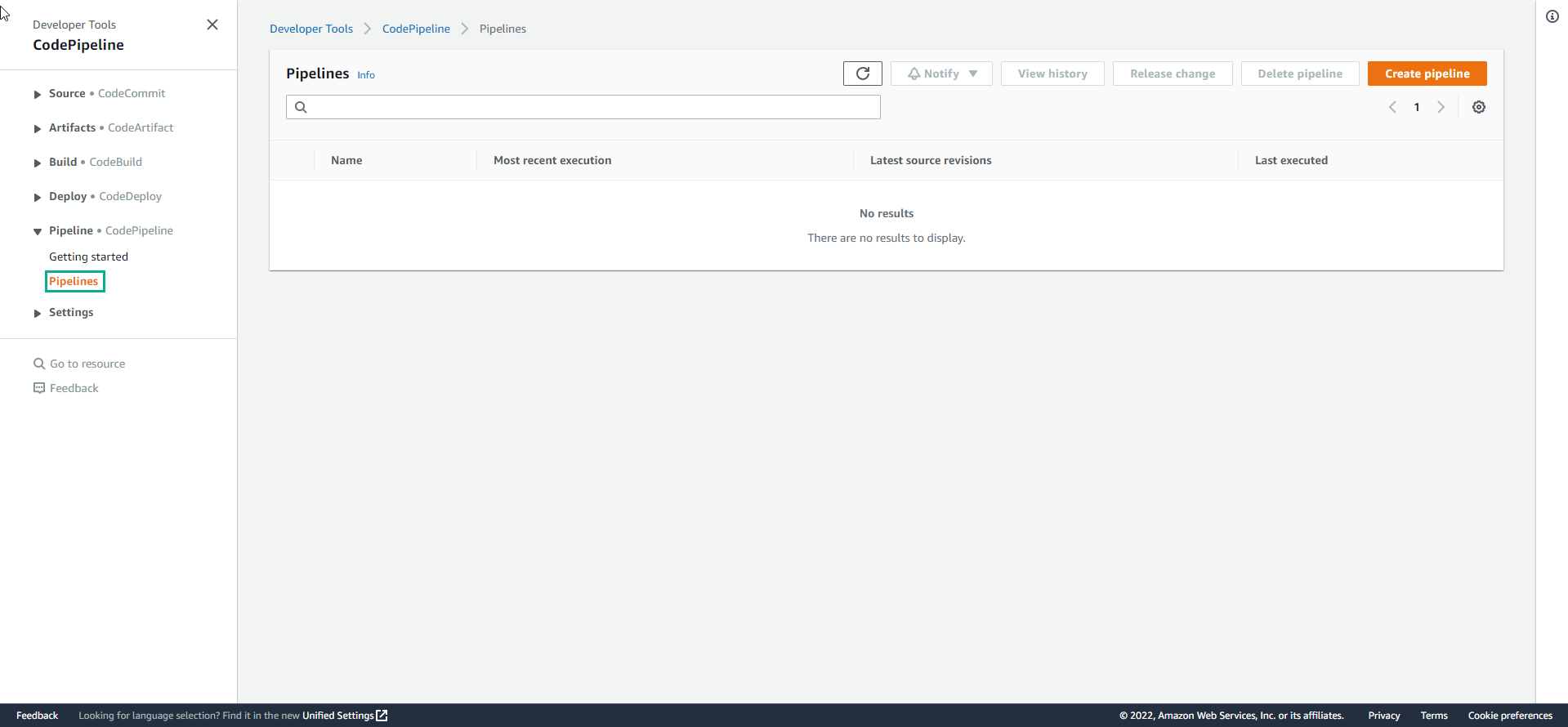This screenshot has height=727, width=1568.
Task: Open the info panel icon at top right
Action: 1552,16
